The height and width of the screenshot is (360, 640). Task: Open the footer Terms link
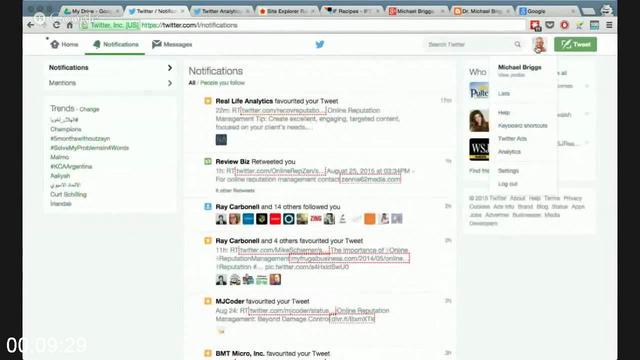pyautogui.click(x=552, y=198)
